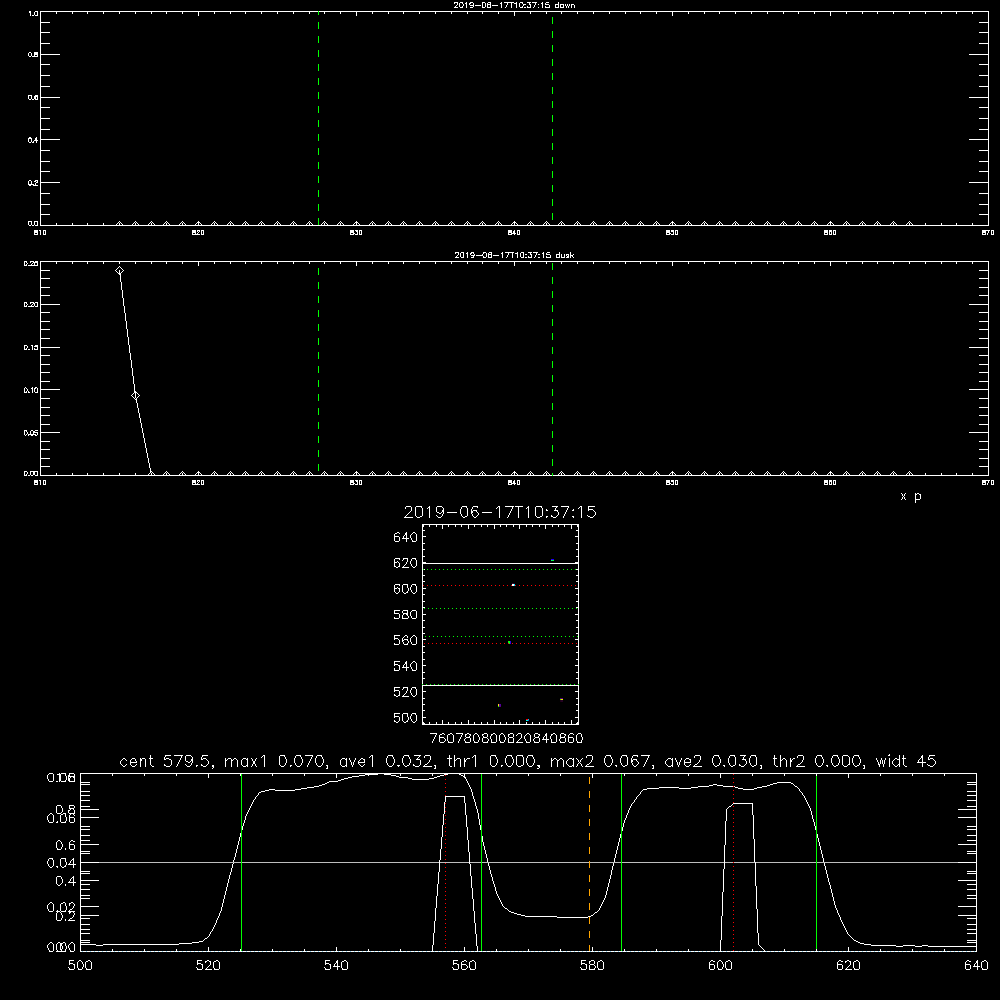This screenshot has width=1000, height=1000.
Task: Click the small center image plot
Action: click(x=500, y=624)
